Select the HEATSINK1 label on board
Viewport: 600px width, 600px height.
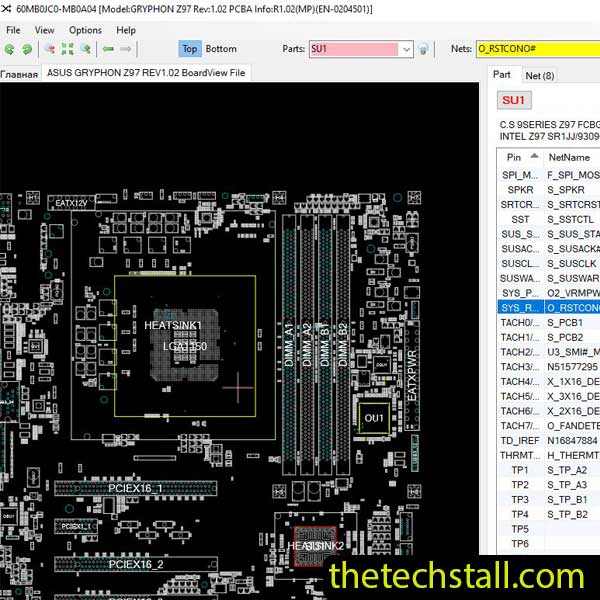coord(173,325)
